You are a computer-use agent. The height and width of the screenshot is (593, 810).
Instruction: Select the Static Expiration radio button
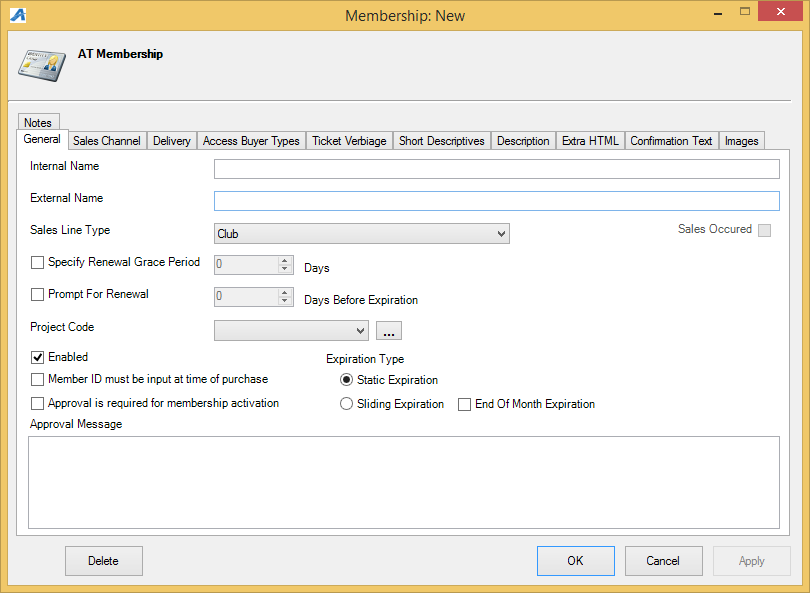click(346, 380)
